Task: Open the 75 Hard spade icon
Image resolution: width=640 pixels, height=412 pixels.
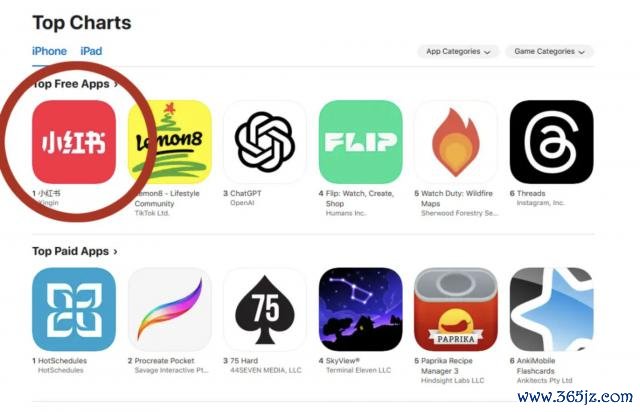Action: coord(265,310)
